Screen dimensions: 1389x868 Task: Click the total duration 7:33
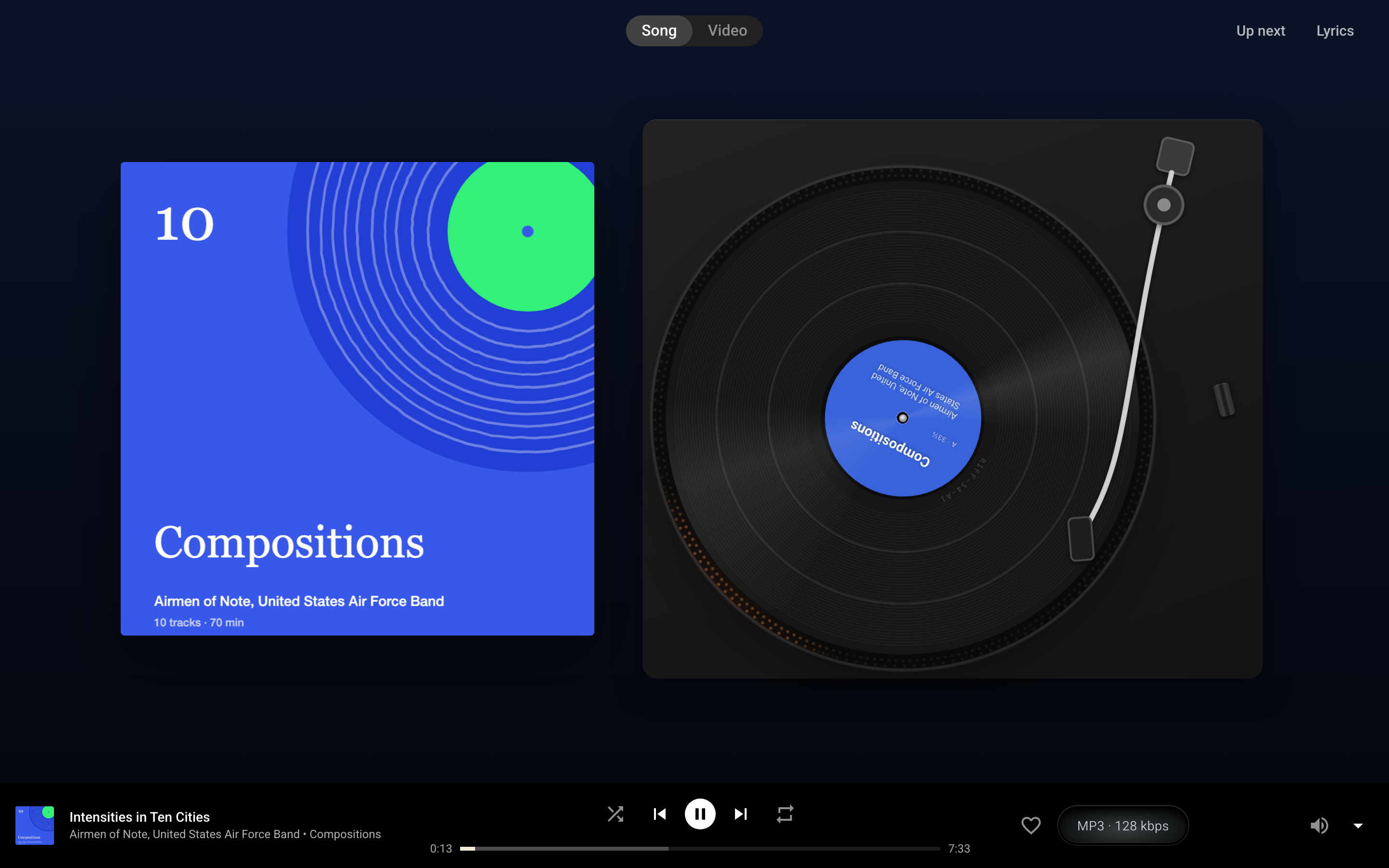click(958, 849)
